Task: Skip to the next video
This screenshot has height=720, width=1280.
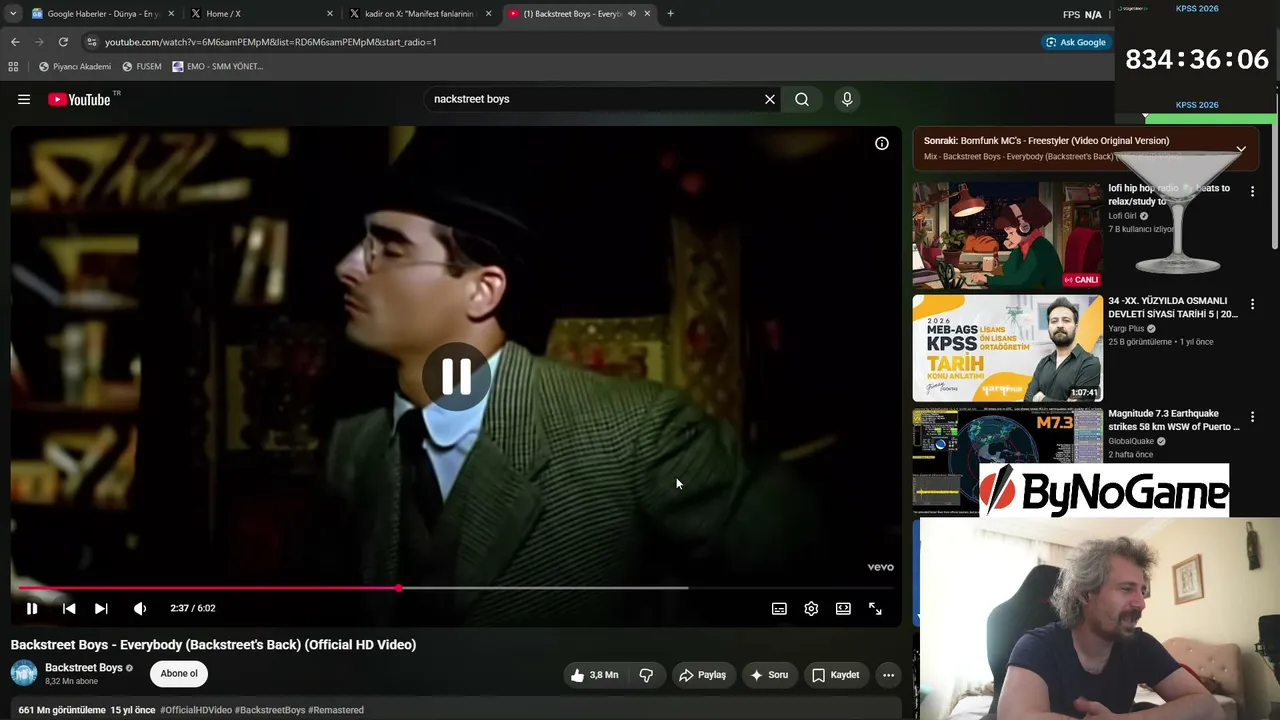Action: 101,608
